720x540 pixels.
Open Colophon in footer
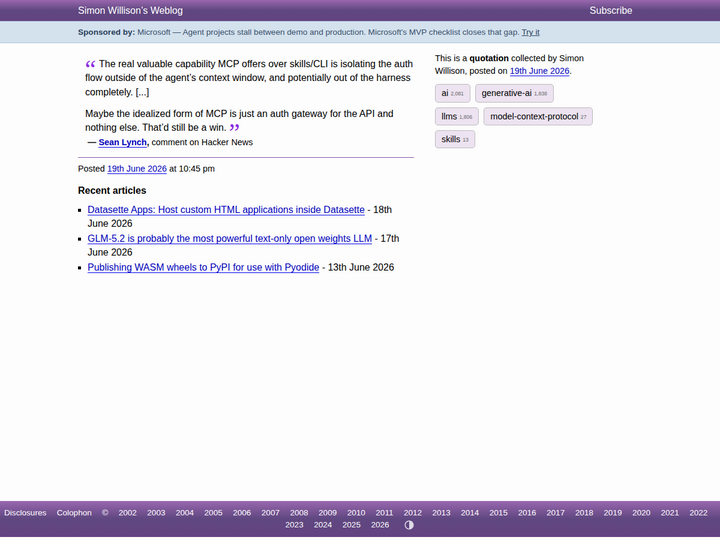click(74, 513)
